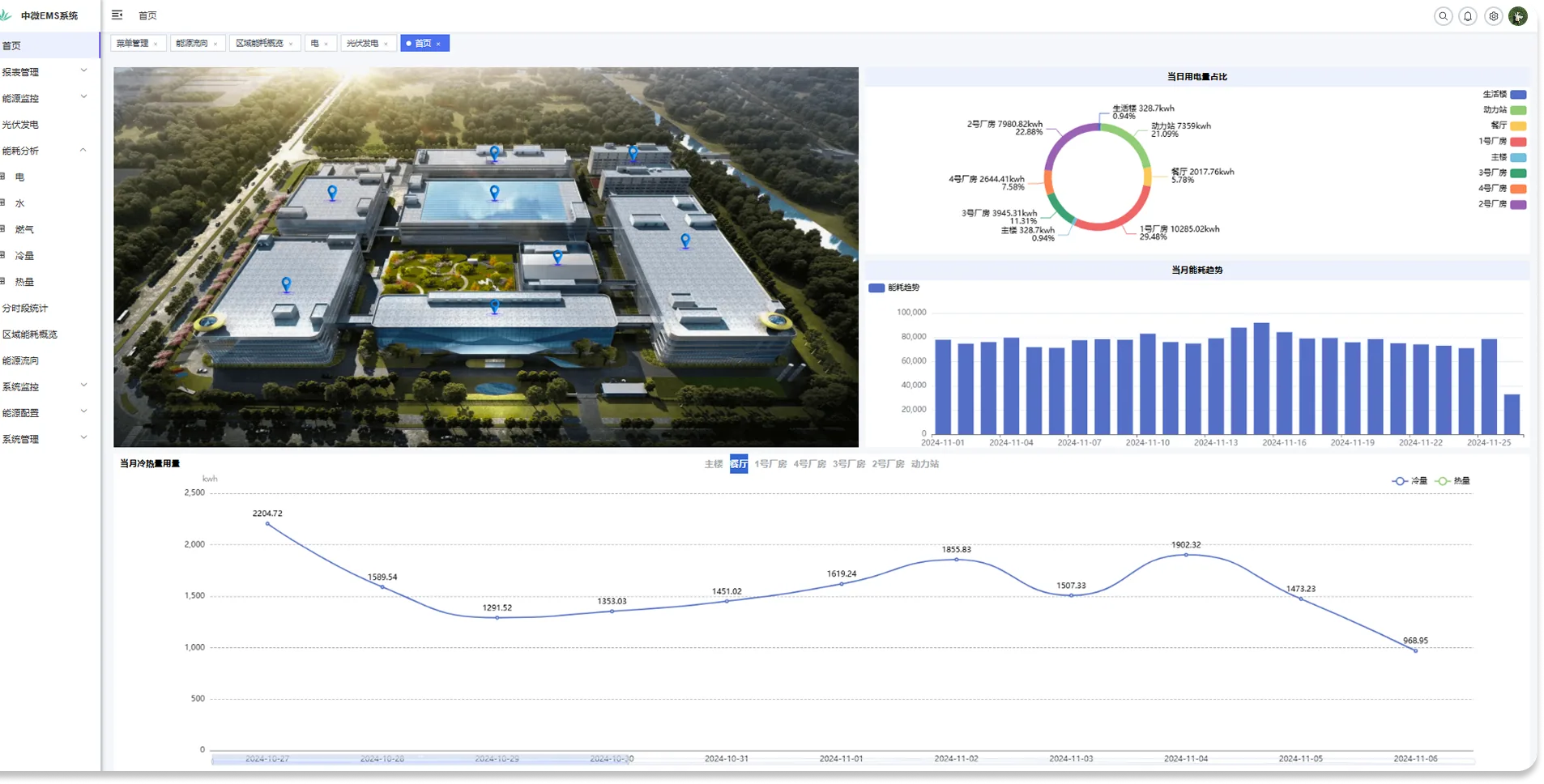Viewport: 1544px width, 784px height.
Task: Close the active 首页 tab with its x
Action: (438, 44)
